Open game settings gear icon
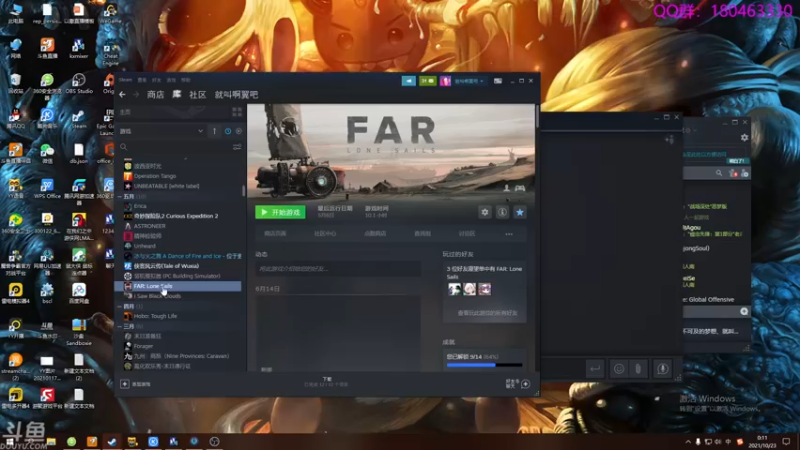Screen dimensions: 800x450 coord(485,212)
